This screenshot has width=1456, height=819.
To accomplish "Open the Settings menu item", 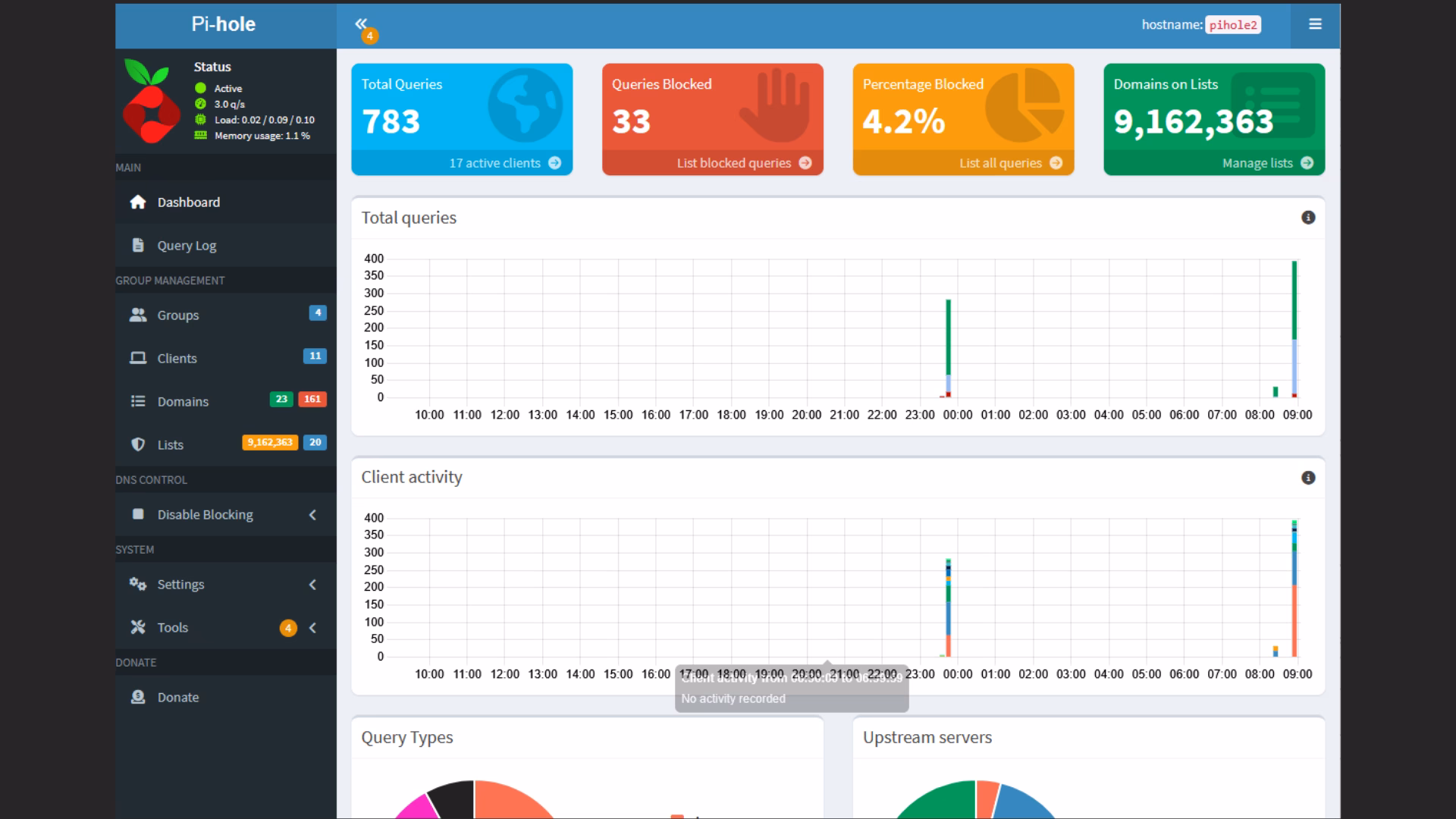I will 225,584.
